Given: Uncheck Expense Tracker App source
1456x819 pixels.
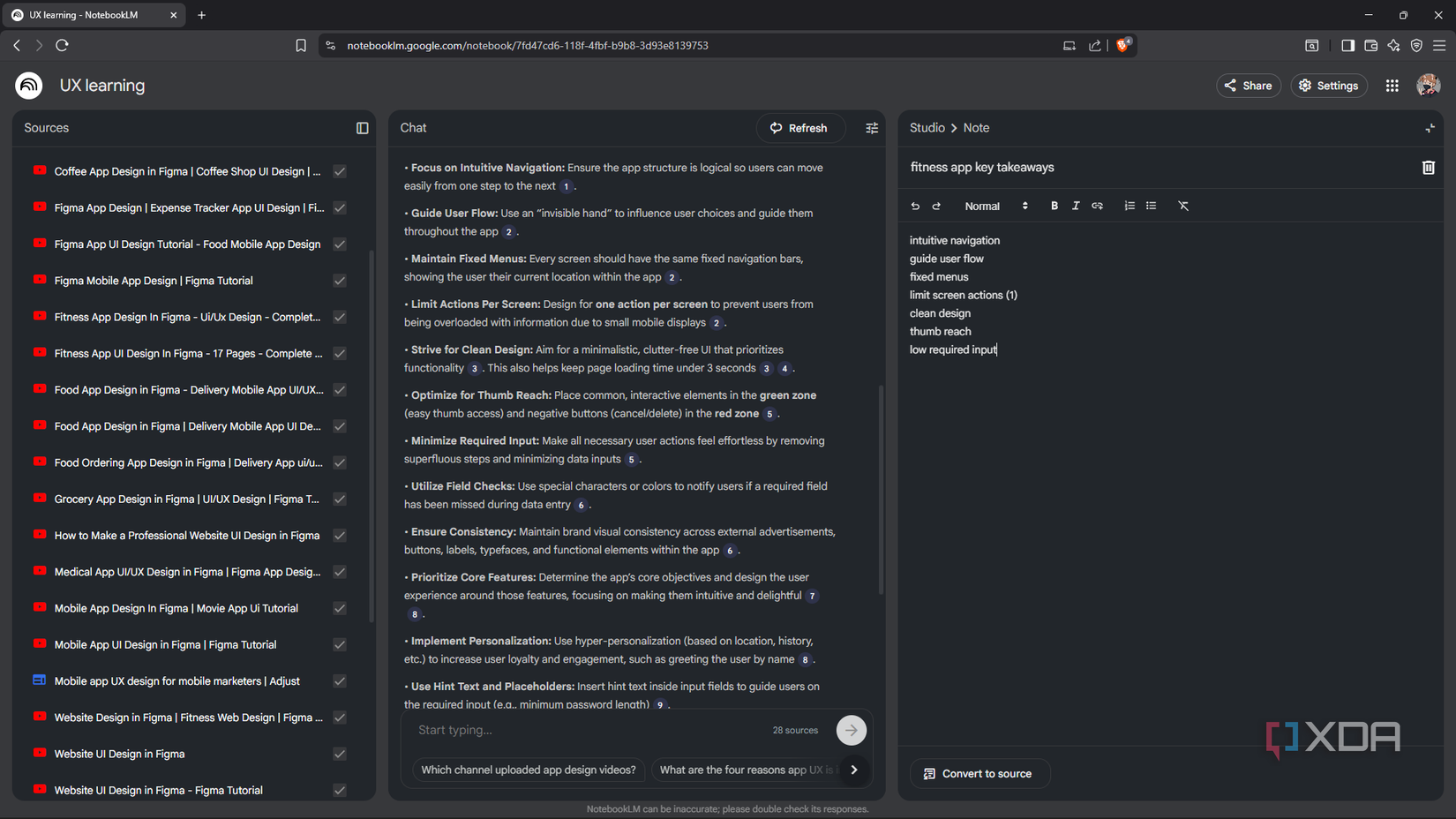Looking at the screenshot, I should pos(340,208).
